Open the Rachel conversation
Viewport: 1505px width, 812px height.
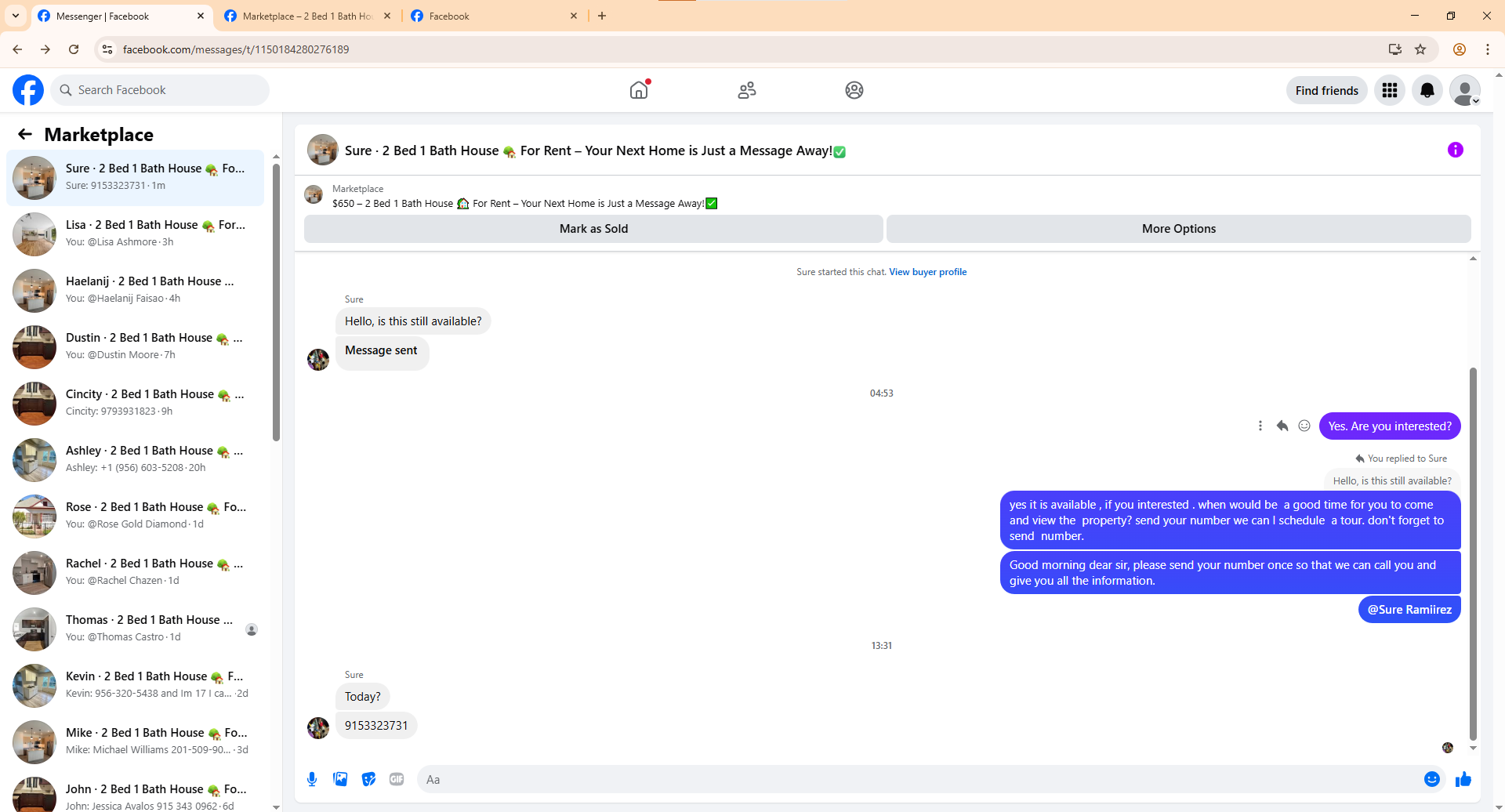click(x=135, y=572)
